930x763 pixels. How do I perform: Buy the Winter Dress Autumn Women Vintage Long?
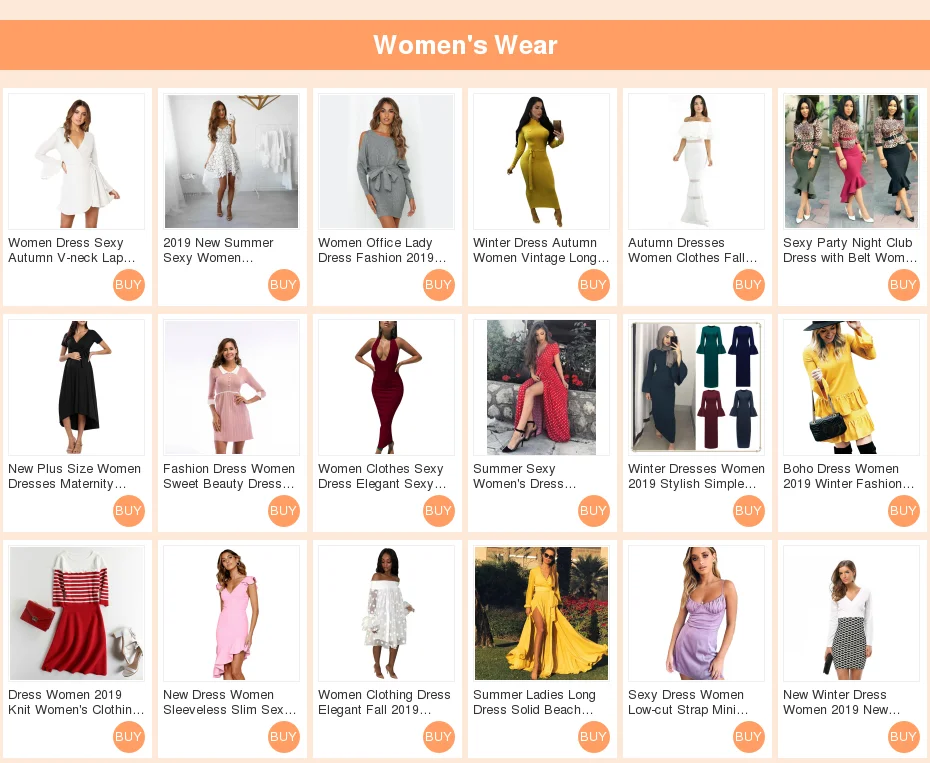click(x=594, y=285)
